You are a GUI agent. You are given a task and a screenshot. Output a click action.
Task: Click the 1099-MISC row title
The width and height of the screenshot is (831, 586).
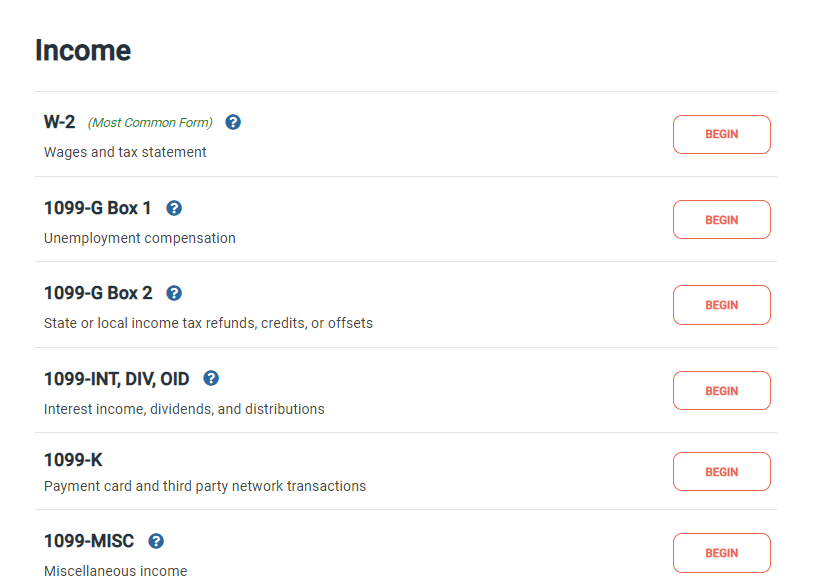[x=89, y=541]
